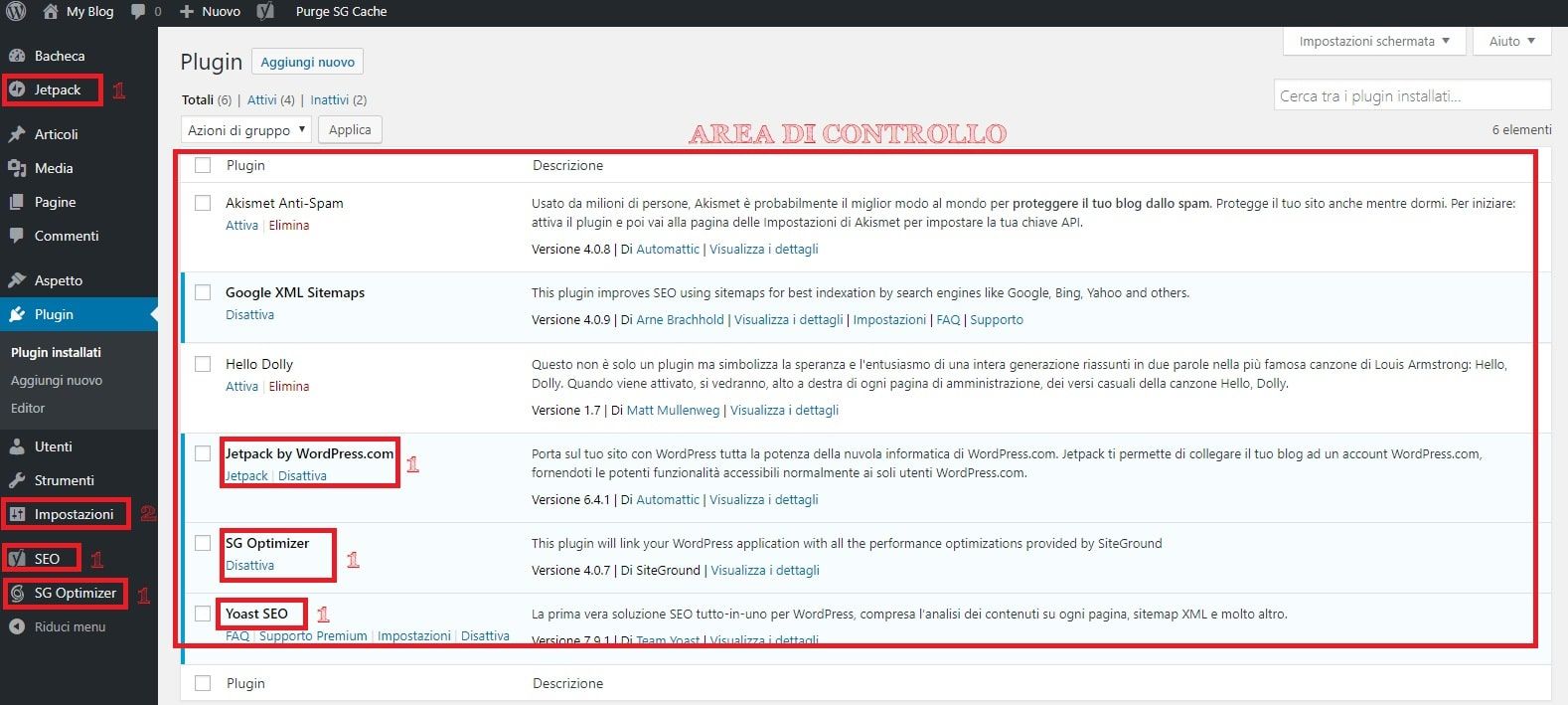The image size is (1568, 705).
Task: Check the select-all box in table footer
Action: pos(203,683)
